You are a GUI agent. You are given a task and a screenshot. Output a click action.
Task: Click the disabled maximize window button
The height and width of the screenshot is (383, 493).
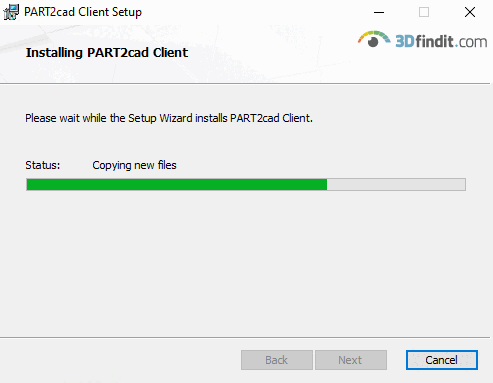[424, 12]
